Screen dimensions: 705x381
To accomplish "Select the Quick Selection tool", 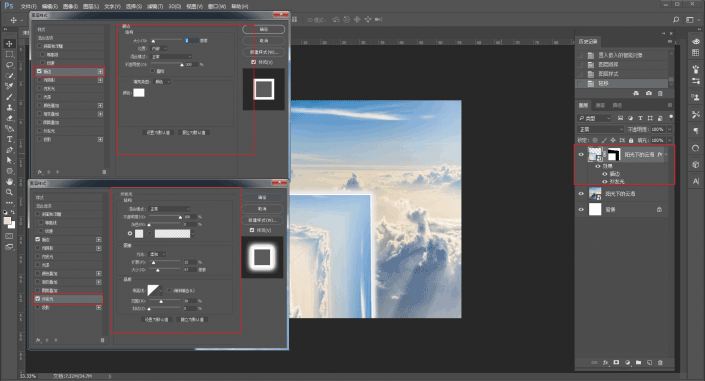I will pos(9,75).
